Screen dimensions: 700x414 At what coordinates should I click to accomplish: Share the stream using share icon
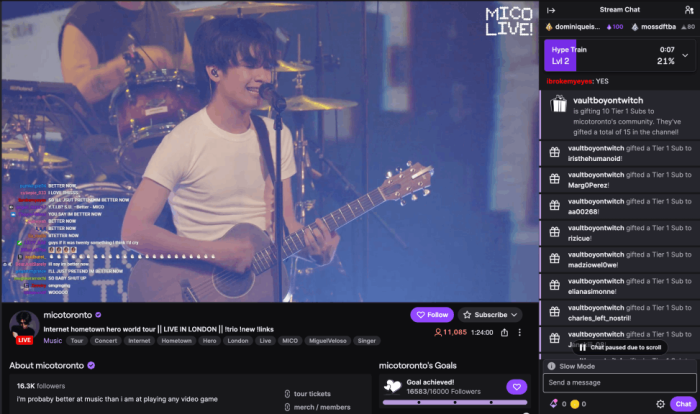click(x=504, y=333)
